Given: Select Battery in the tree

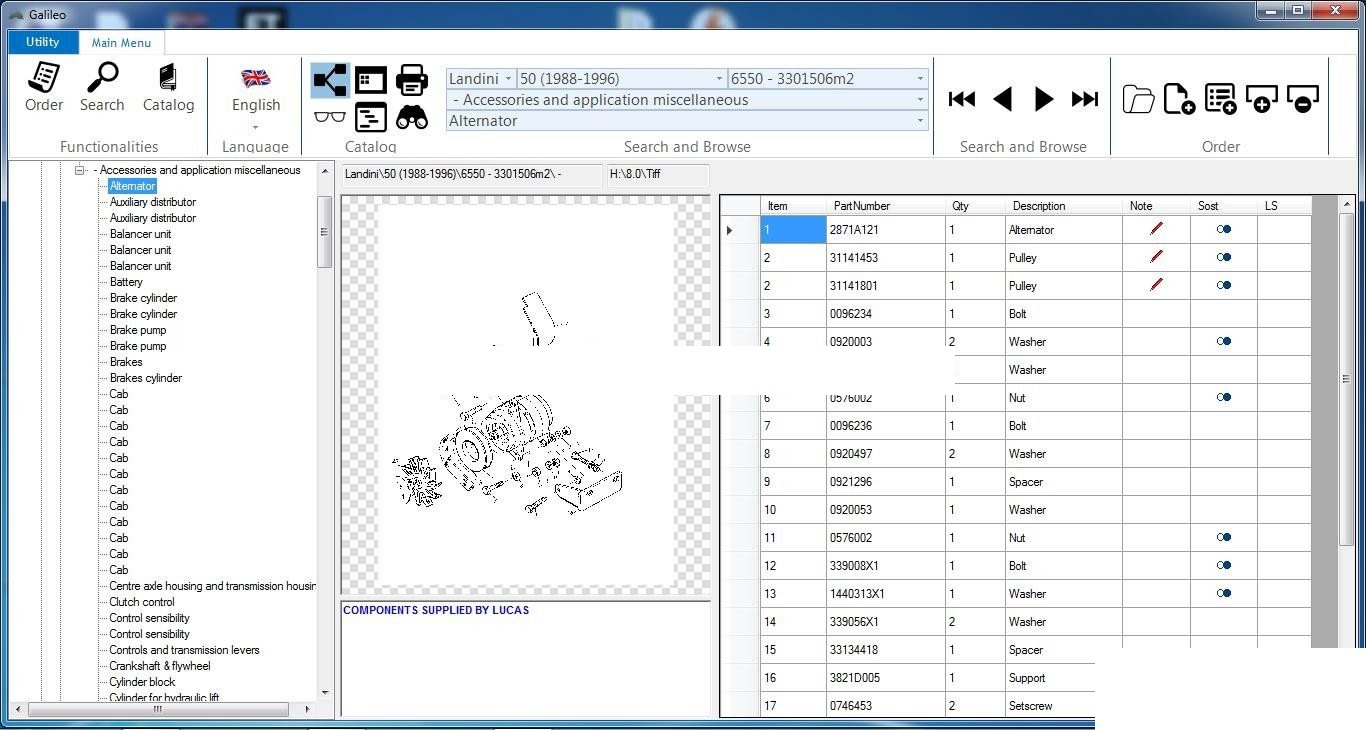Looking at the screenshot, I should pyautogui.click(x=126, y=282).
